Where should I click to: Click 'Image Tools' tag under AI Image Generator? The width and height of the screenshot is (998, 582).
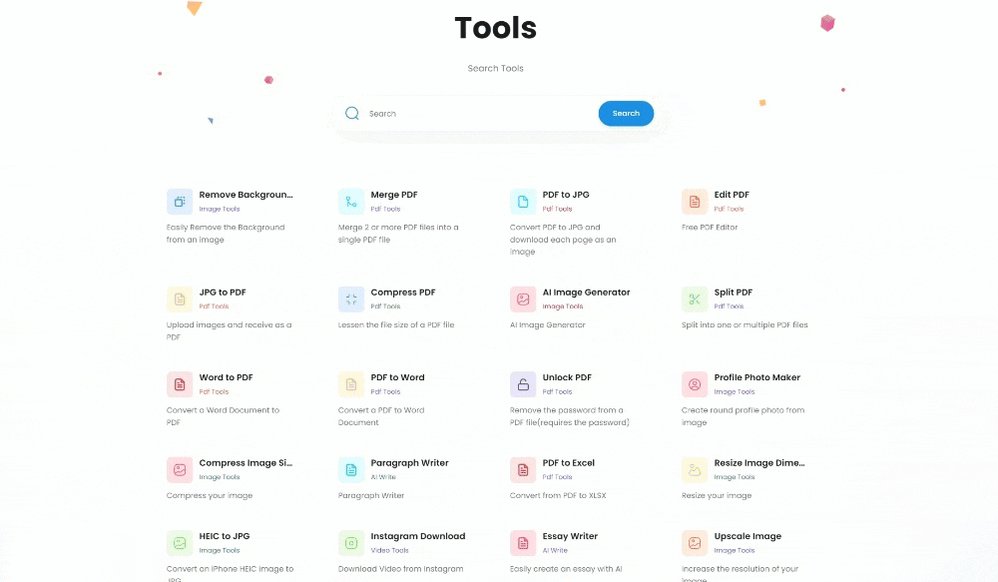coord(563,306)
